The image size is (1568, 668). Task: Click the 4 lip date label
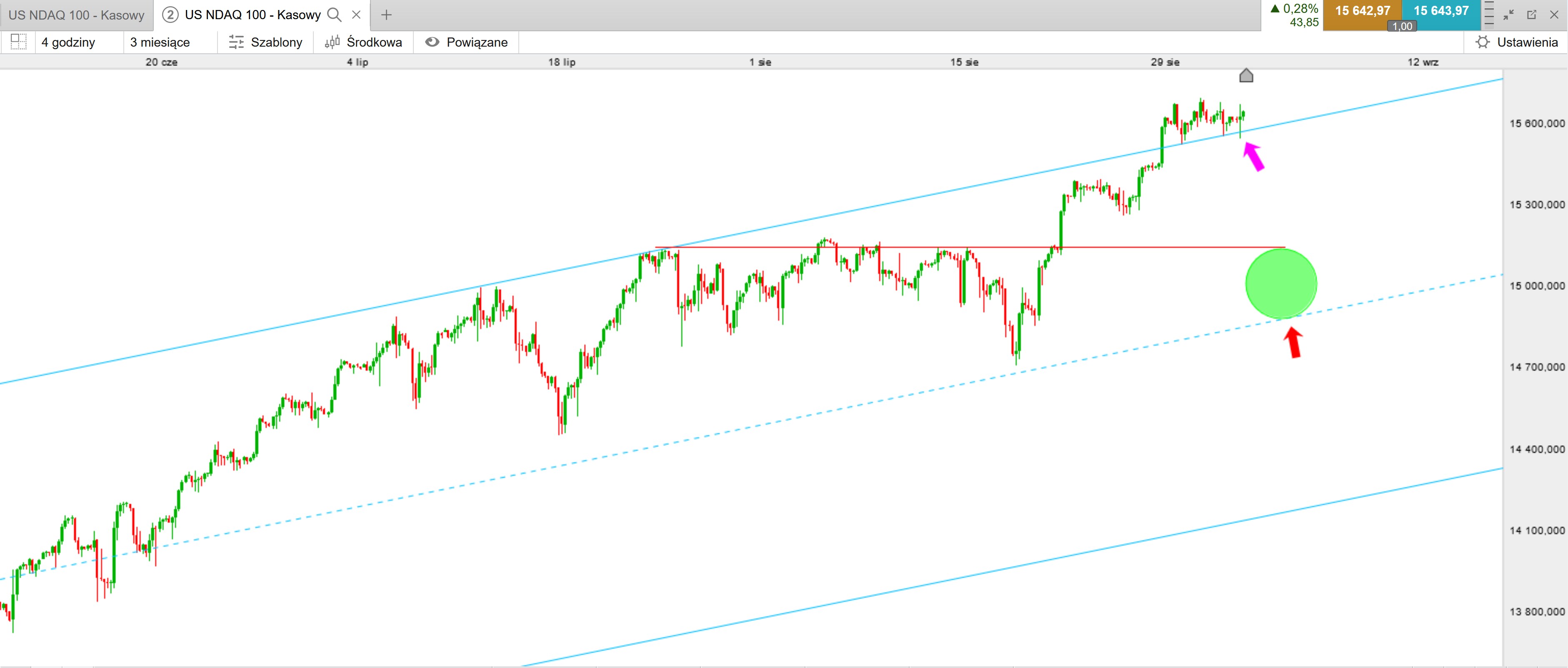[x=357, y=62]
